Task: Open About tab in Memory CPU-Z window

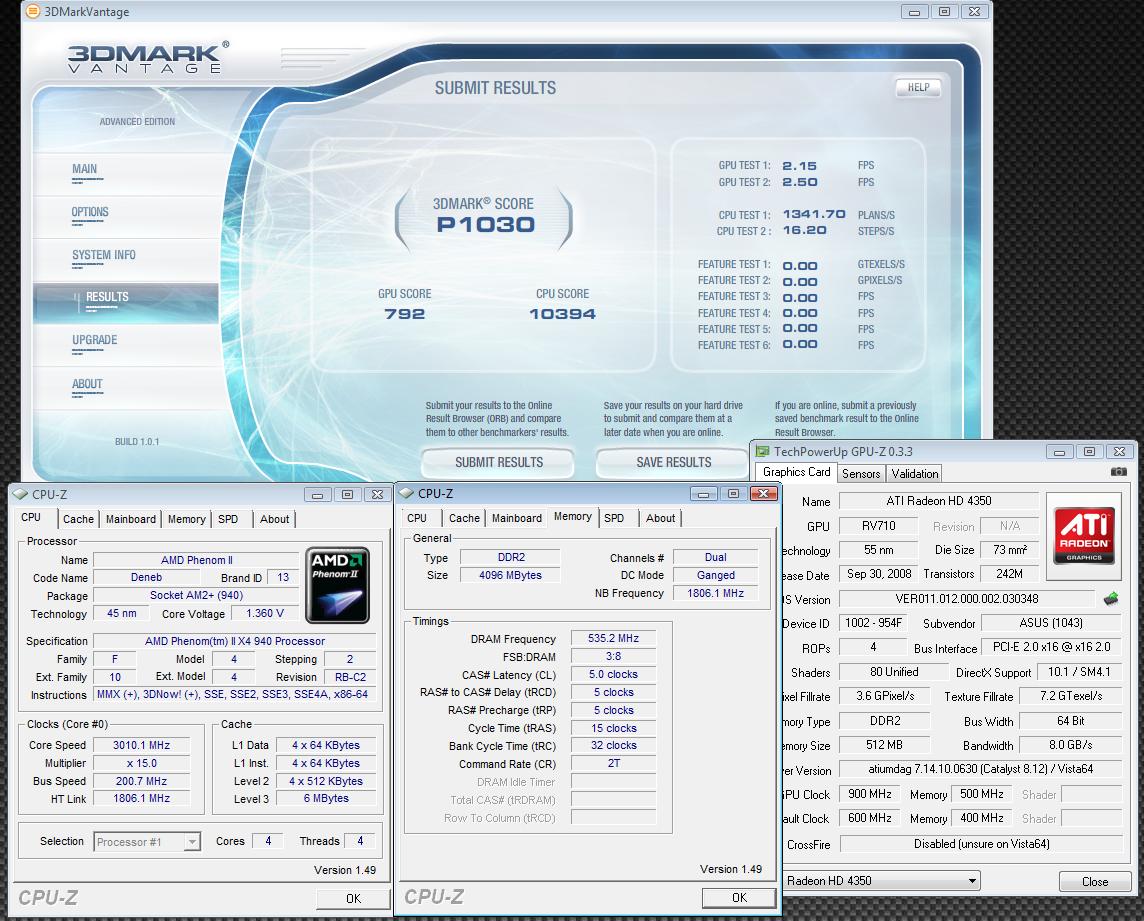Action: 660,518
